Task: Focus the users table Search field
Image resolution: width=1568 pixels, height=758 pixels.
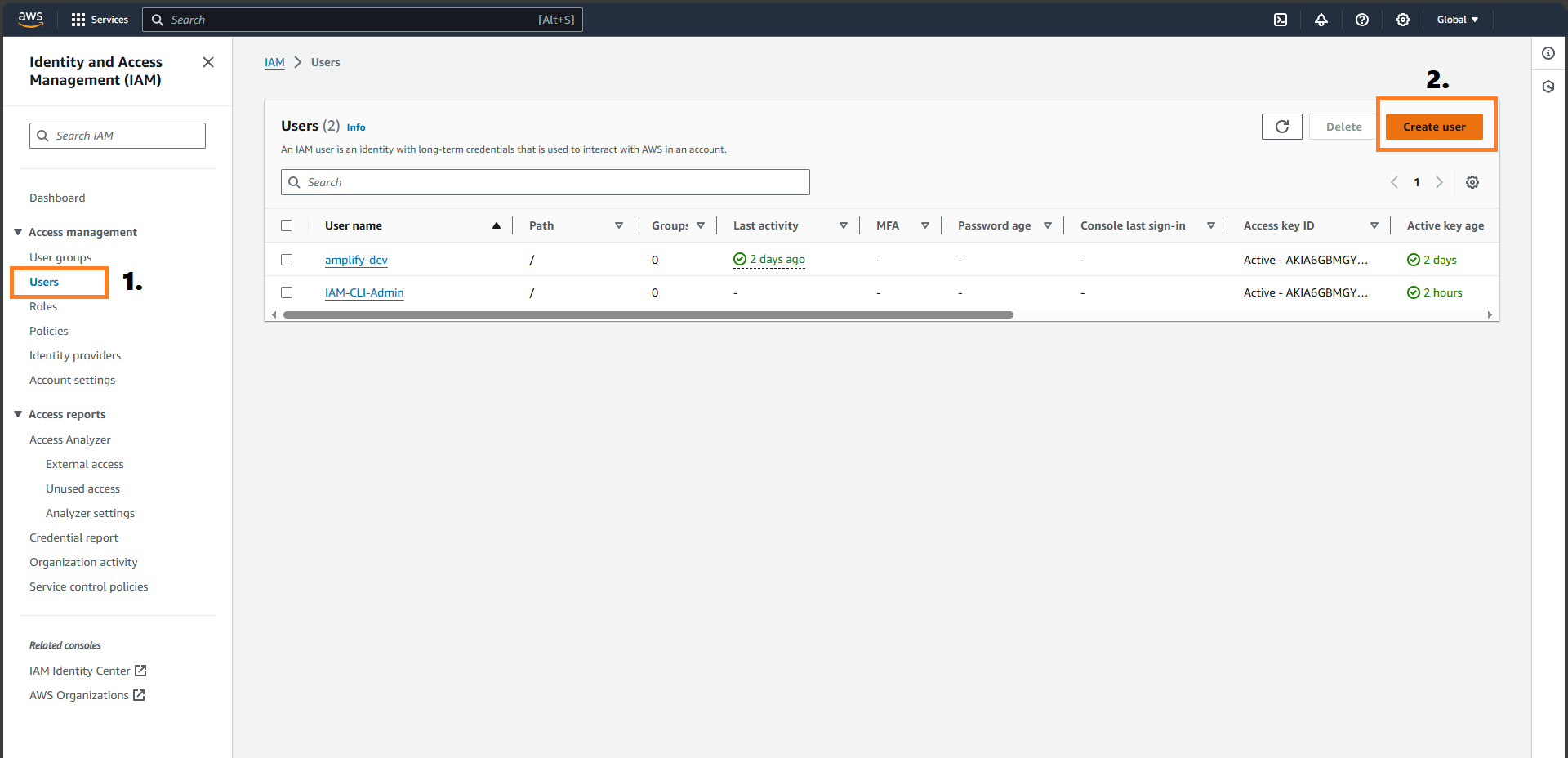Action: (x=546, y=182)
